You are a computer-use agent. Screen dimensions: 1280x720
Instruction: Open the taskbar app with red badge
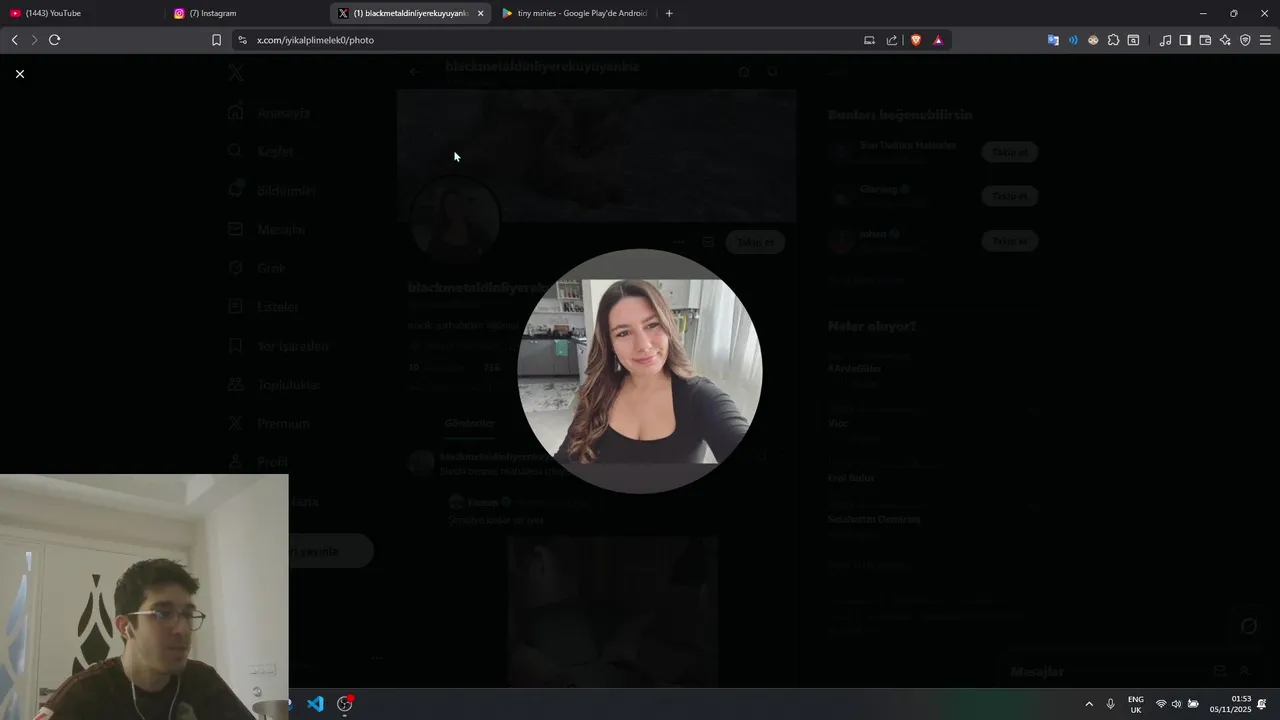[345, 704]
